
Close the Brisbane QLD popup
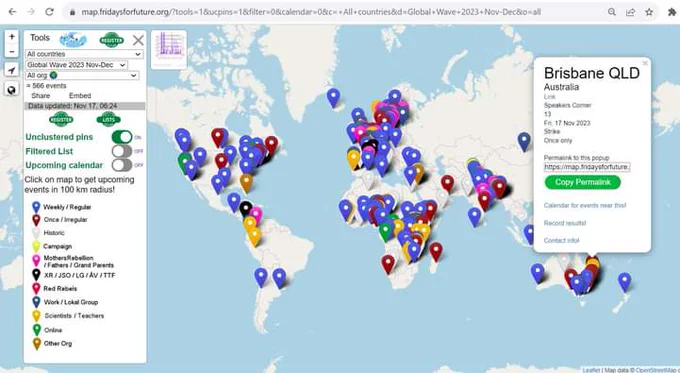point(645,63)
